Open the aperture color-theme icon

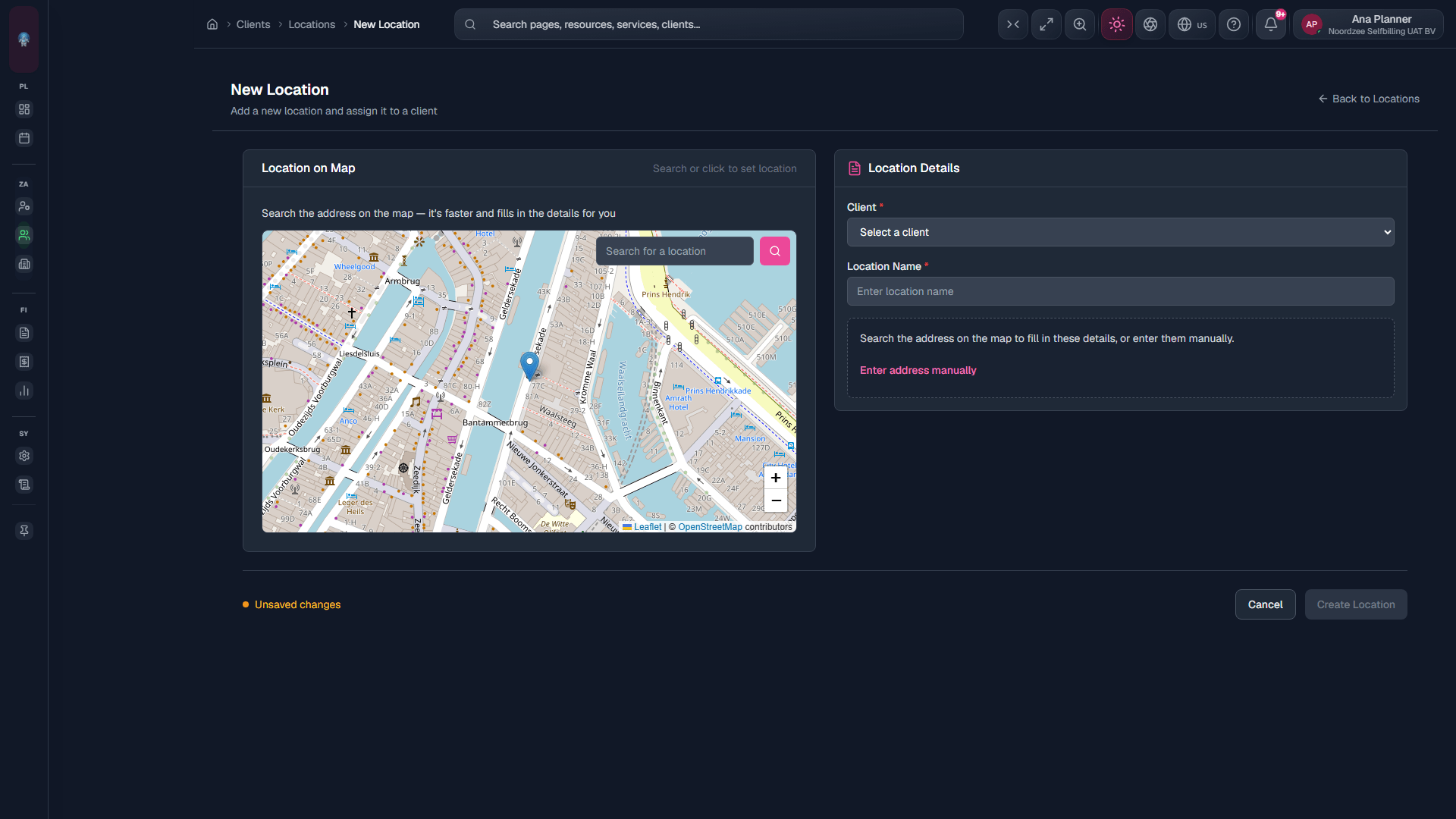1150,24
